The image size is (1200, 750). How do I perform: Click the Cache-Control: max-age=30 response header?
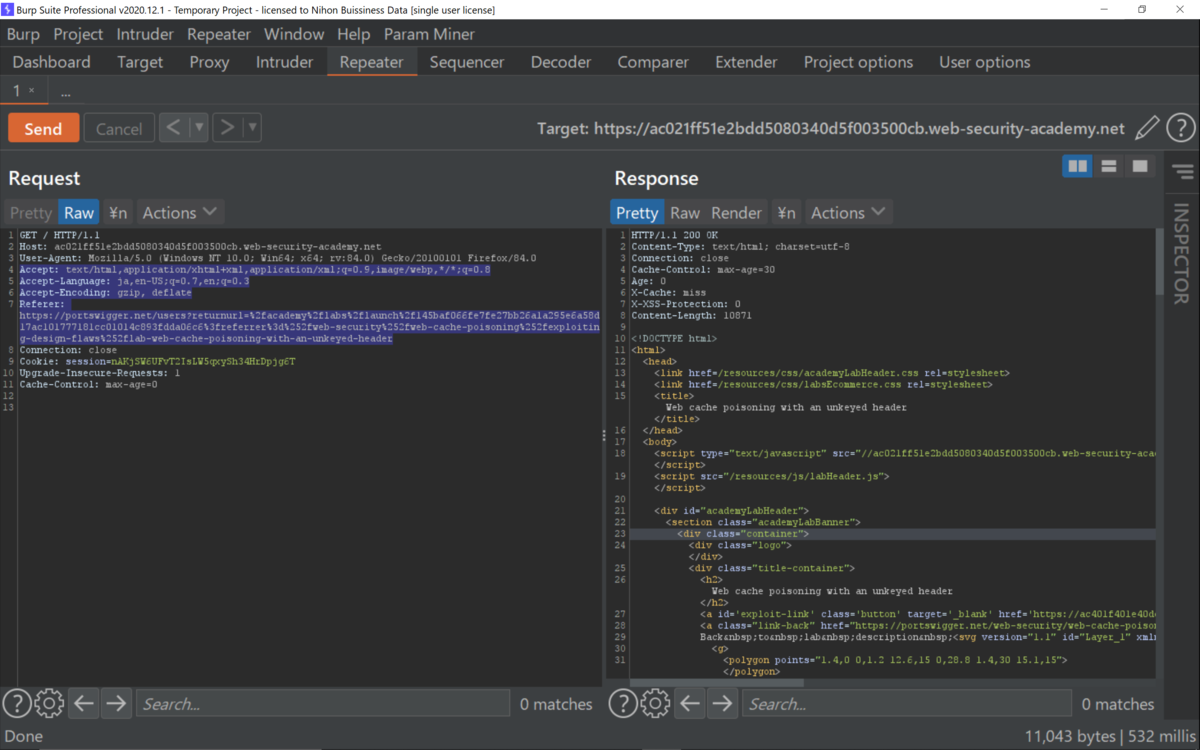(x=703, y=269)
